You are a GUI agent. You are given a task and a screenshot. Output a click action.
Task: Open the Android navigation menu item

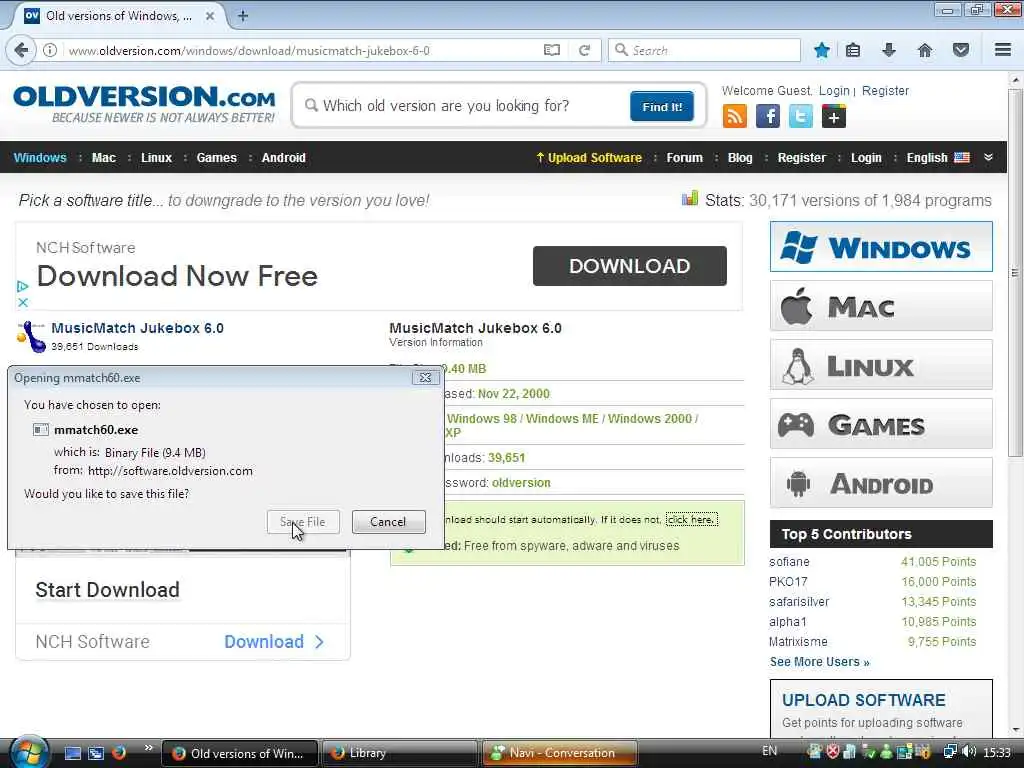point(283,157)
